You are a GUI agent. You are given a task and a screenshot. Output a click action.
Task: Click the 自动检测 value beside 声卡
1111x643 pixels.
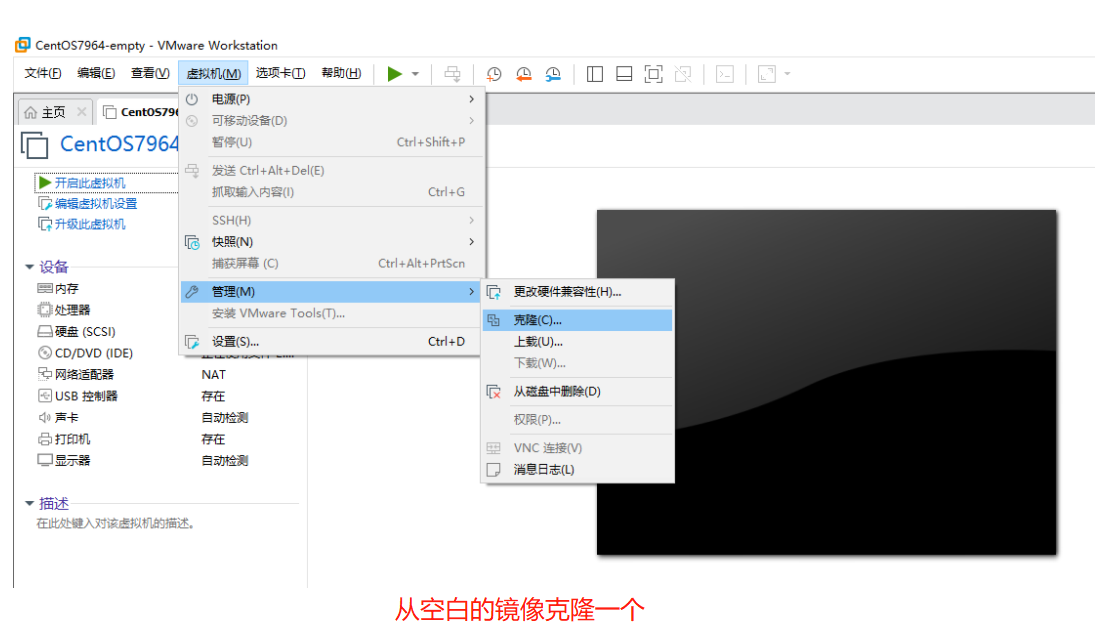(x=225, y=418)
